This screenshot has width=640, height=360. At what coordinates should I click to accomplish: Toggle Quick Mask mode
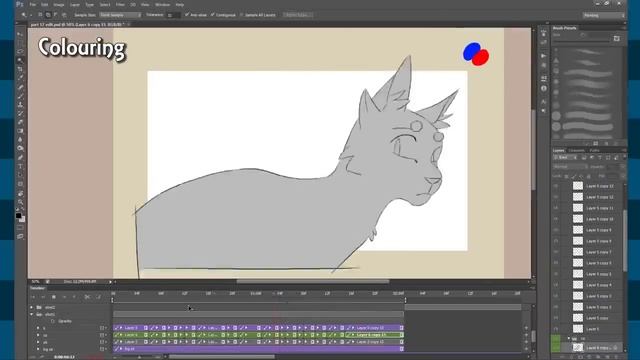(20, 228)
